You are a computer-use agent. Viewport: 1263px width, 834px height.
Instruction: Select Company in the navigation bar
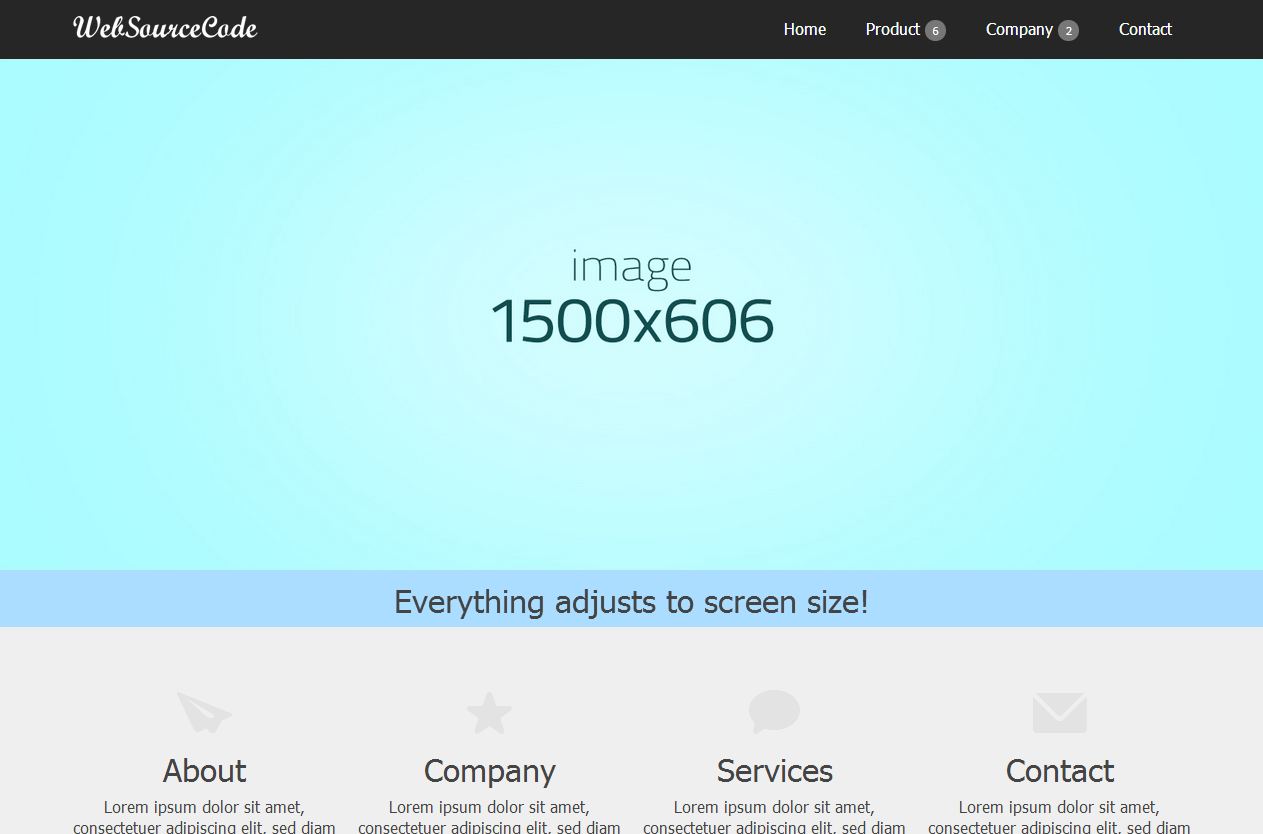(1019, 29)
